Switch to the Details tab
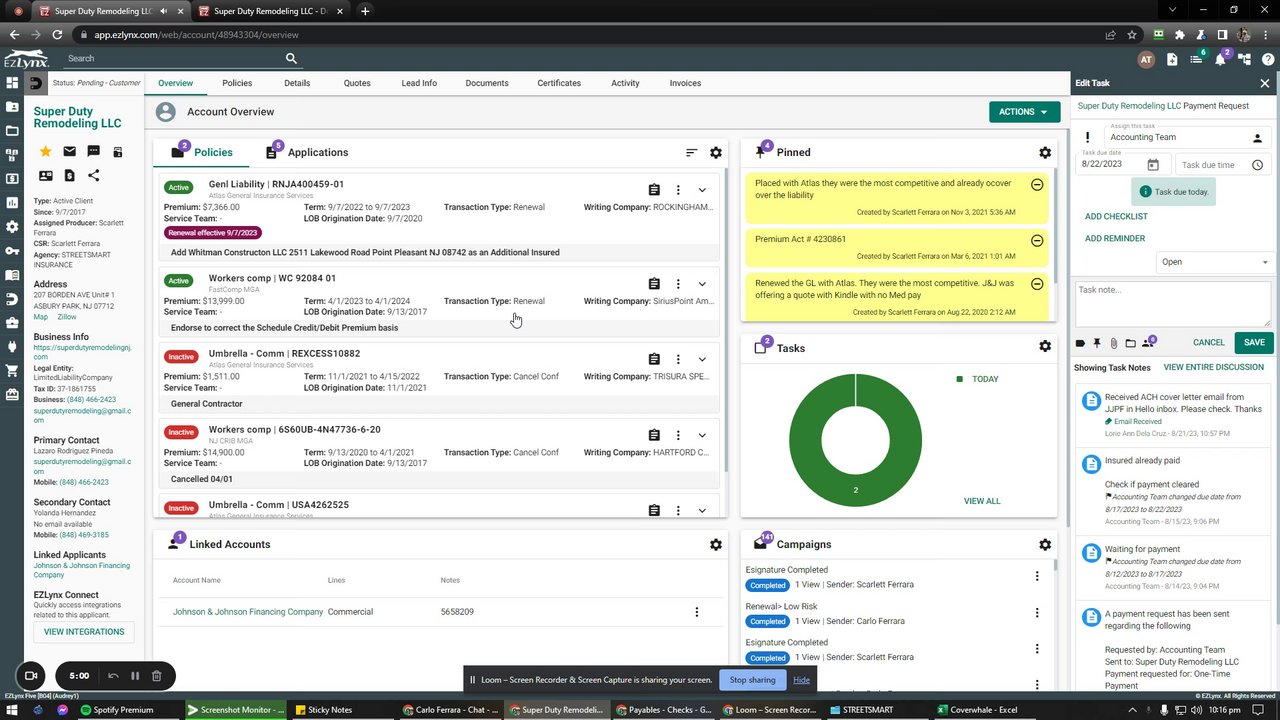 [297, 83]
